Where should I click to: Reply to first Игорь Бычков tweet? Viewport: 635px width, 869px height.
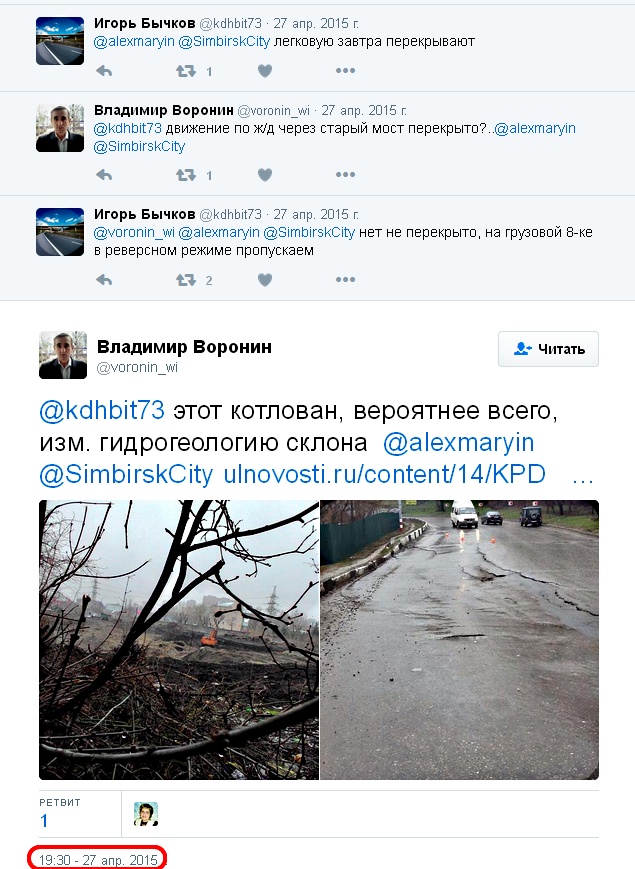point(104,71)
